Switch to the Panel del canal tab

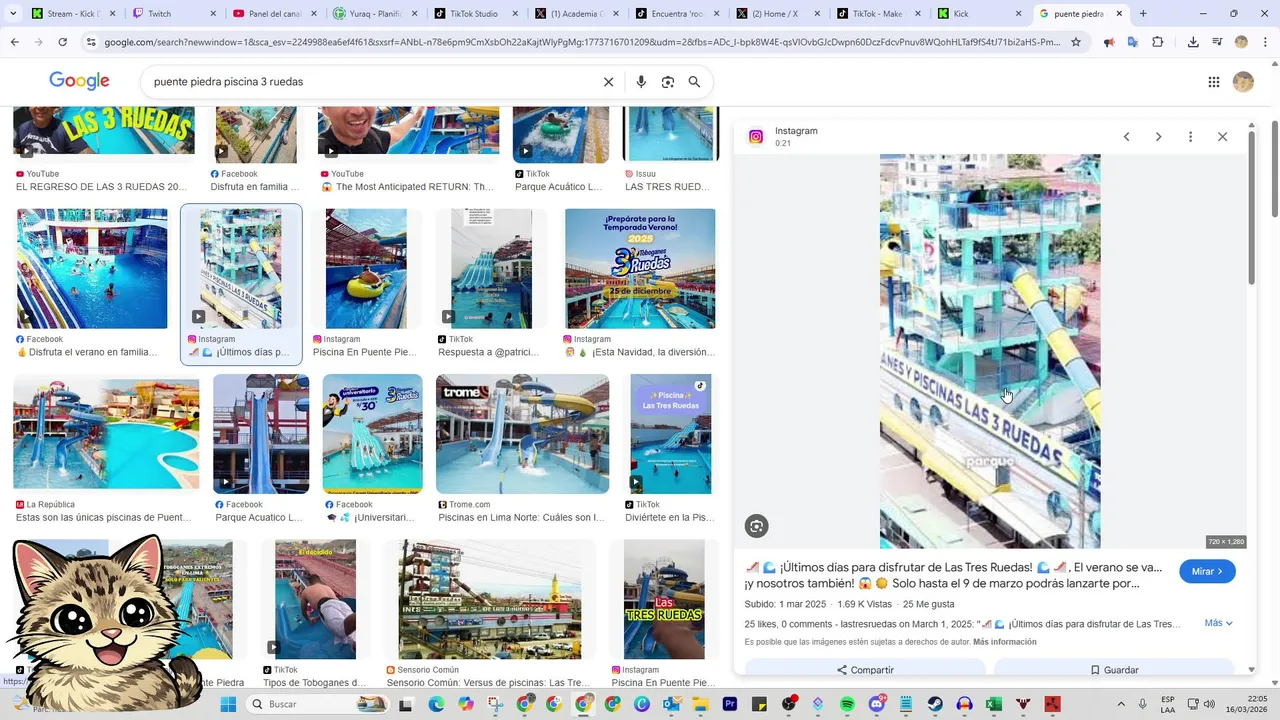click(x=274, y=14)
